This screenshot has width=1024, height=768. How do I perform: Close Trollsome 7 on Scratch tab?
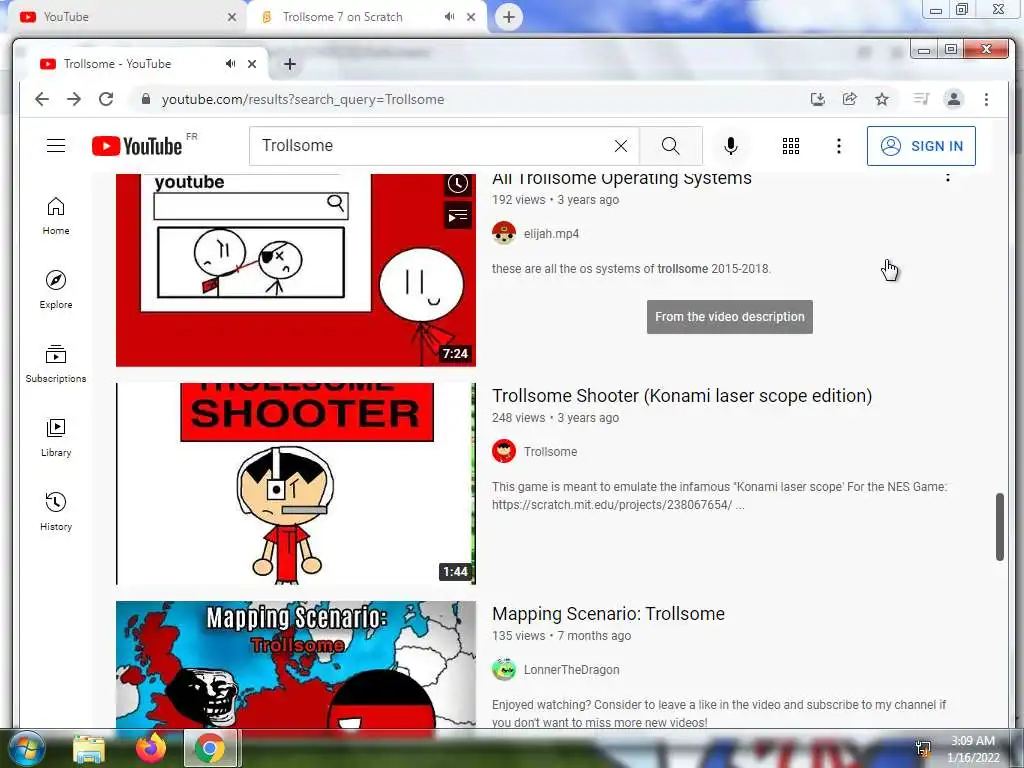[x=471, y=17]
